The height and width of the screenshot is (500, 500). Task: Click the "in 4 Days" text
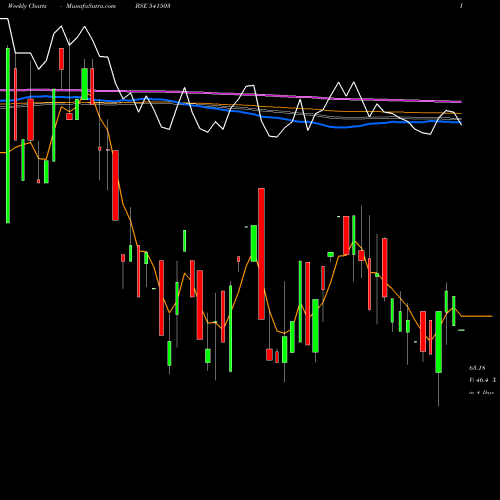[x=481, y=393]
